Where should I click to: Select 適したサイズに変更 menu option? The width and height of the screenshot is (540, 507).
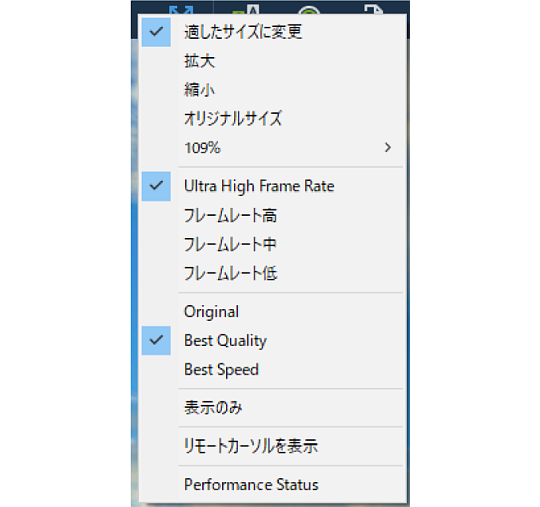[x=272, y=32]
